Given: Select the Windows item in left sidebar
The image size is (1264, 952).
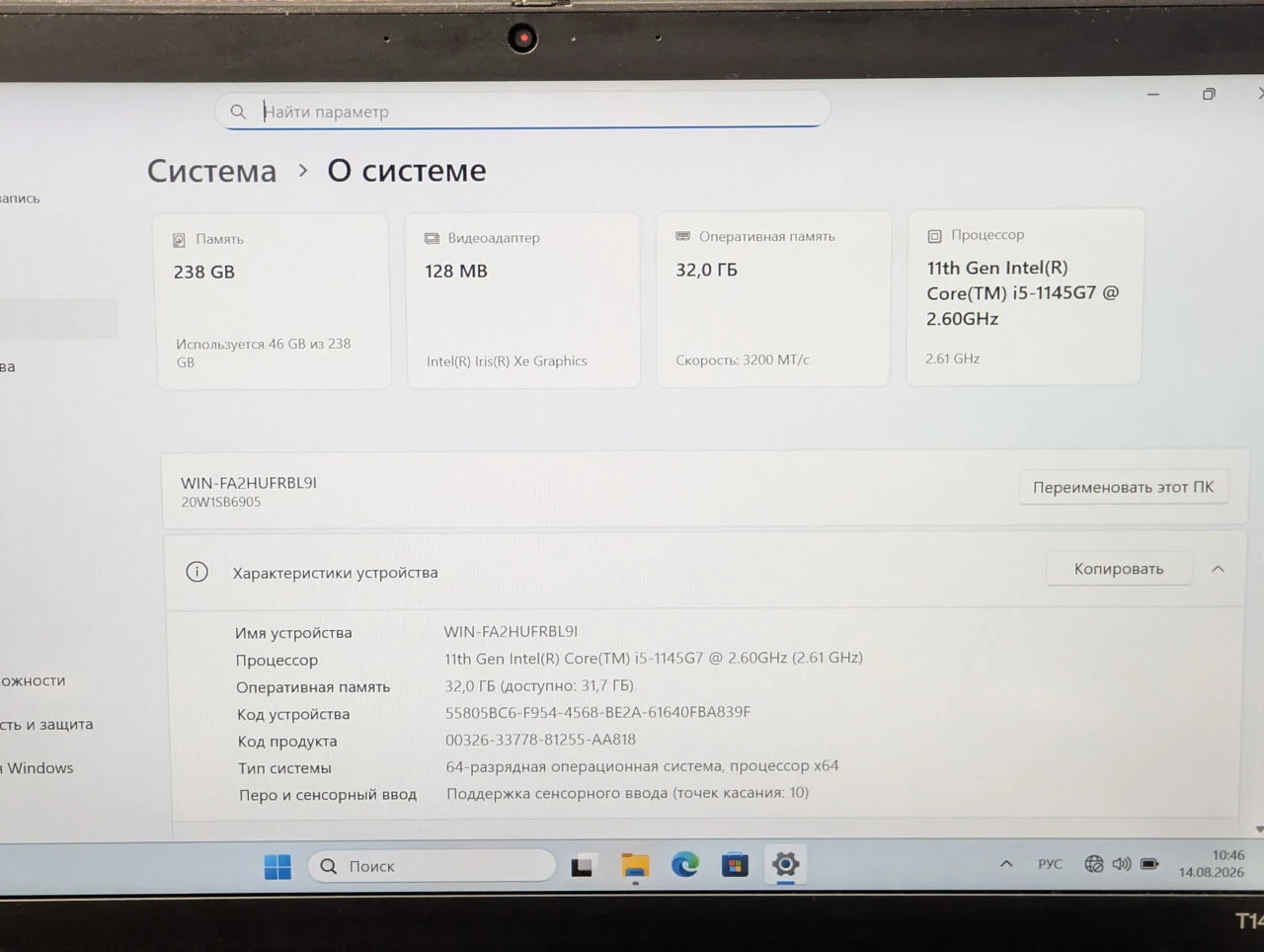Looking at the screenshot, I should (38, 768).
